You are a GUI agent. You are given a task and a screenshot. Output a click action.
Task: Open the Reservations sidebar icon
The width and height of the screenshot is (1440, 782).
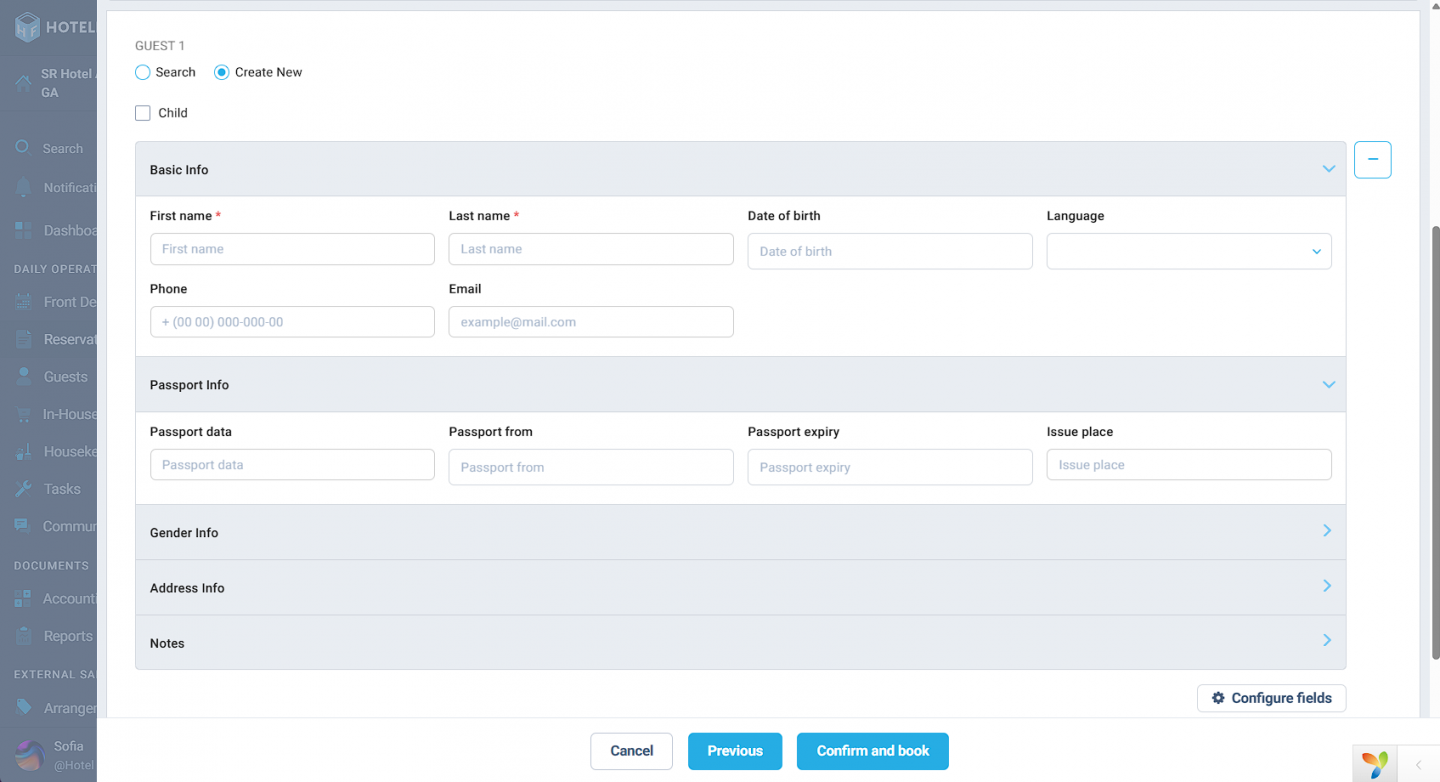(x=23, y=339)
